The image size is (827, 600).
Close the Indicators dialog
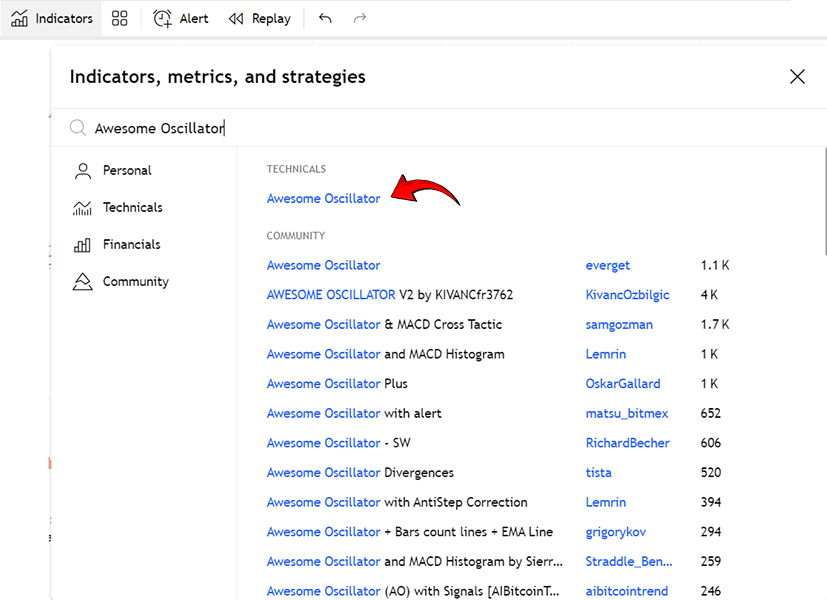point(797,77)
